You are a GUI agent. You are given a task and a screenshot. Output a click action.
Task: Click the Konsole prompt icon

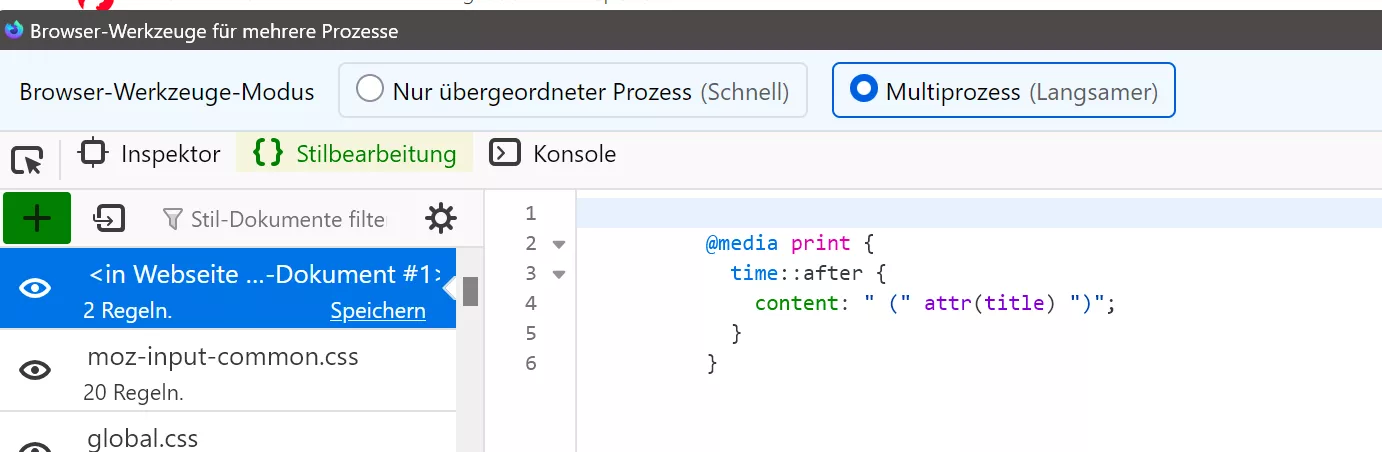pos(505,153)
